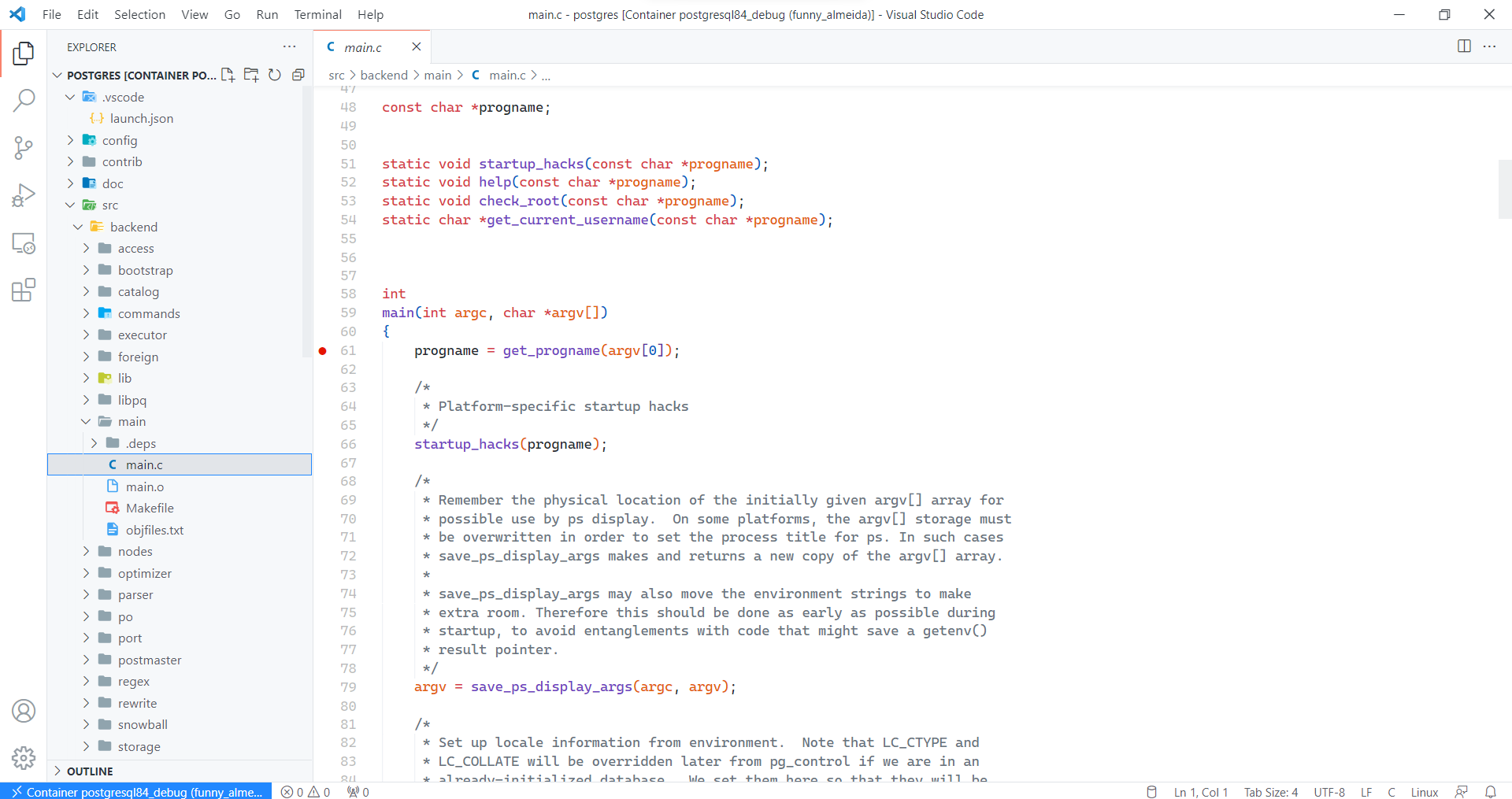Refresh the Explorer tree
Image resolution: width=1512 pixels, height=799 pixels.
[x=275, y=75]
